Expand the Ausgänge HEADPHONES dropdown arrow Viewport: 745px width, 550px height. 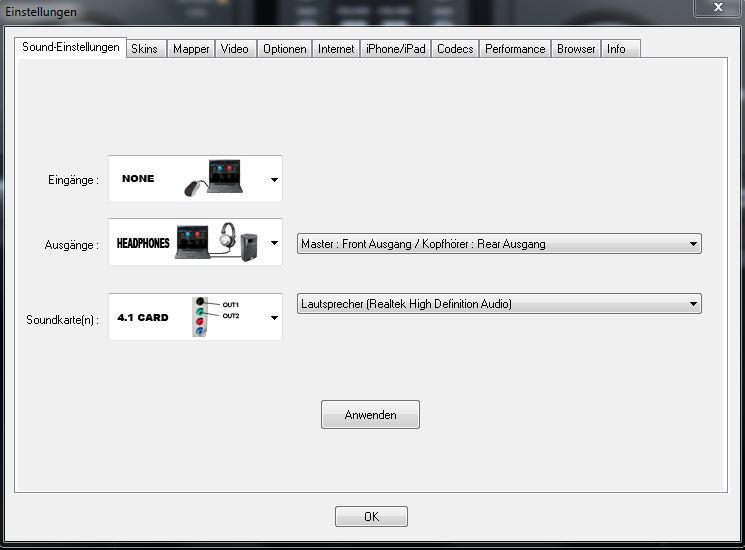(x=274, y=243)
